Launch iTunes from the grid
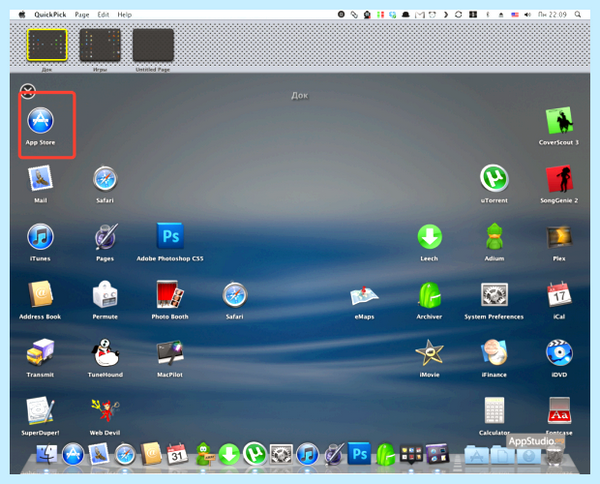The width and height of the screenshot is (600, 484). tap(41, 237)
